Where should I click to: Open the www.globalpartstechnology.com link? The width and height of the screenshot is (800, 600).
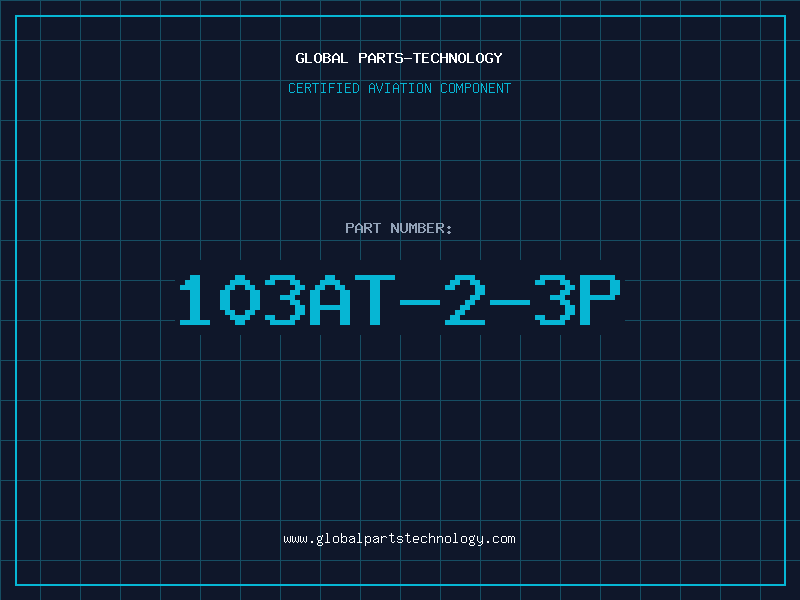(399, 539)
